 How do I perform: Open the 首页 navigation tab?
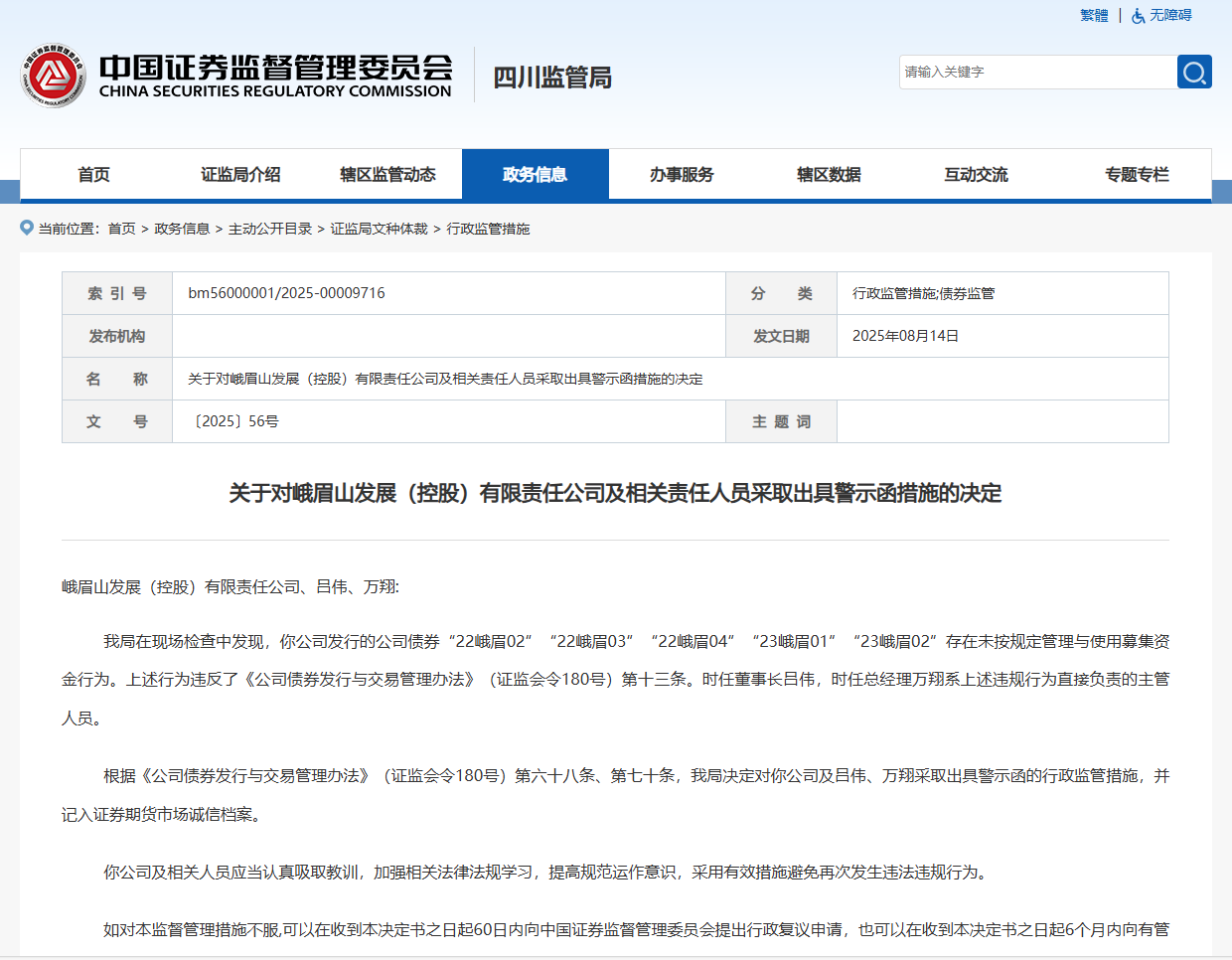(93, 175)
